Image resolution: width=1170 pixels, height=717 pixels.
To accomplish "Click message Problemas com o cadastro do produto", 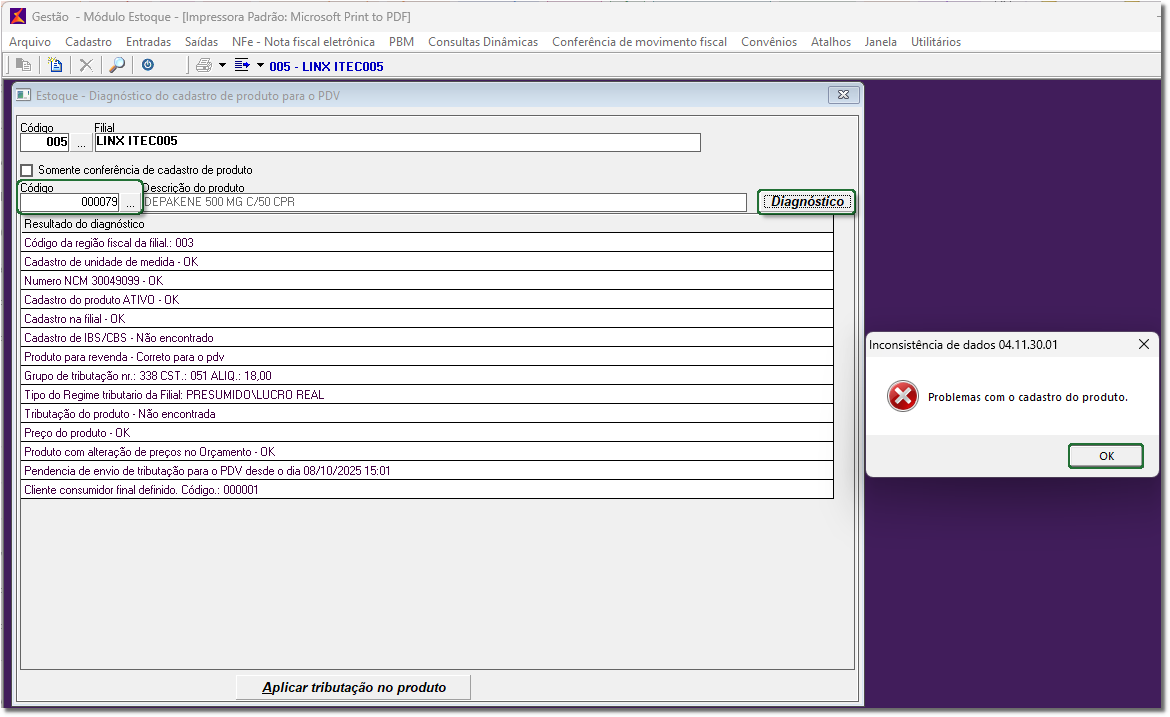I will [1027, 397].
